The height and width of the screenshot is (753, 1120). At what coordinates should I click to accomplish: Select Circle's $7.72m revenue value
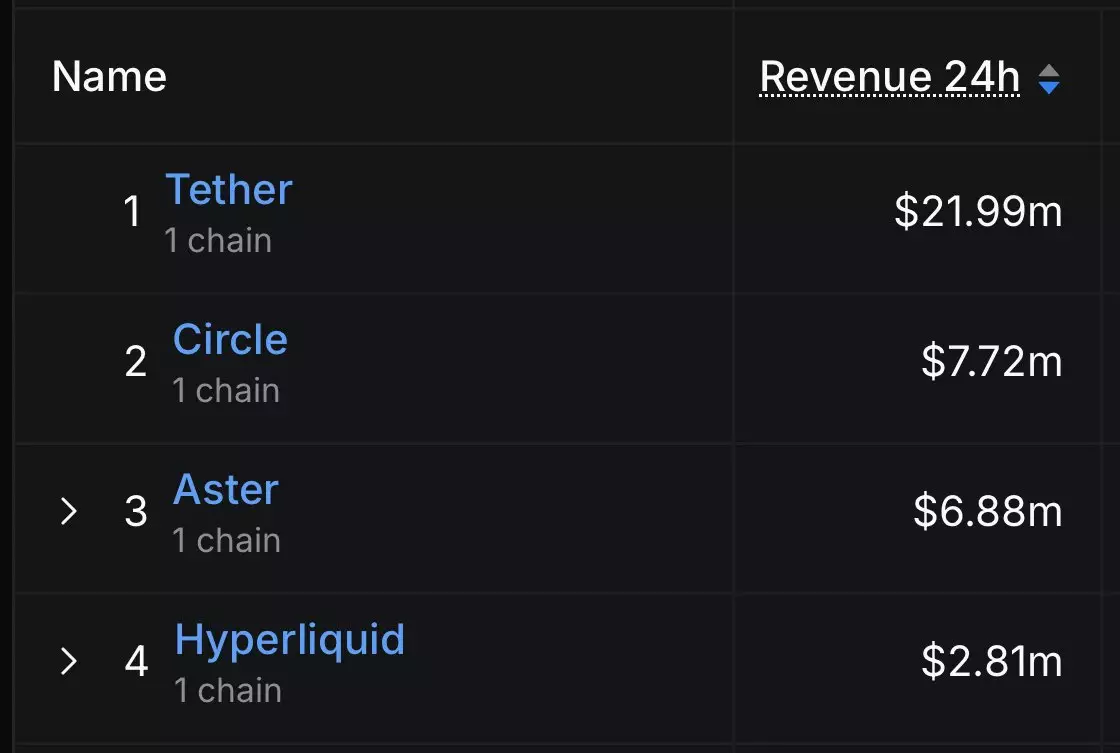pyautogui.click(x=991, y=361)
